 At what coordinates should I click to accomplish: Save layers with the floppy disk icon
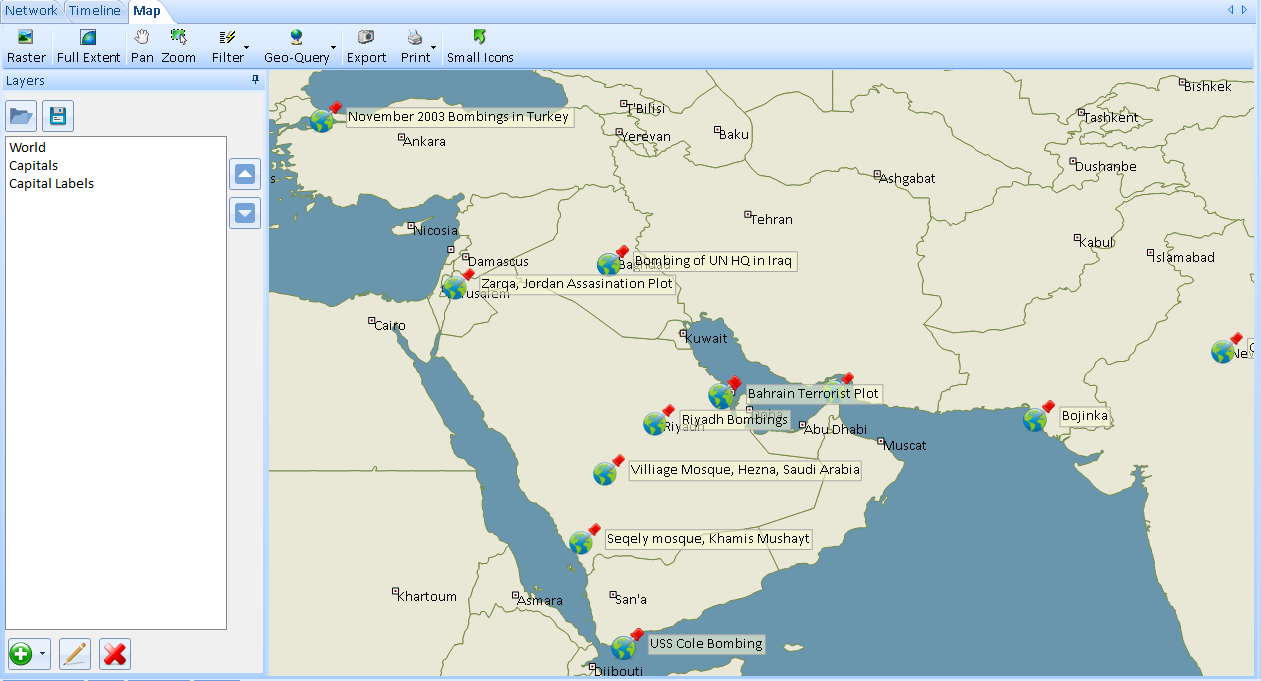pos(58,116)
